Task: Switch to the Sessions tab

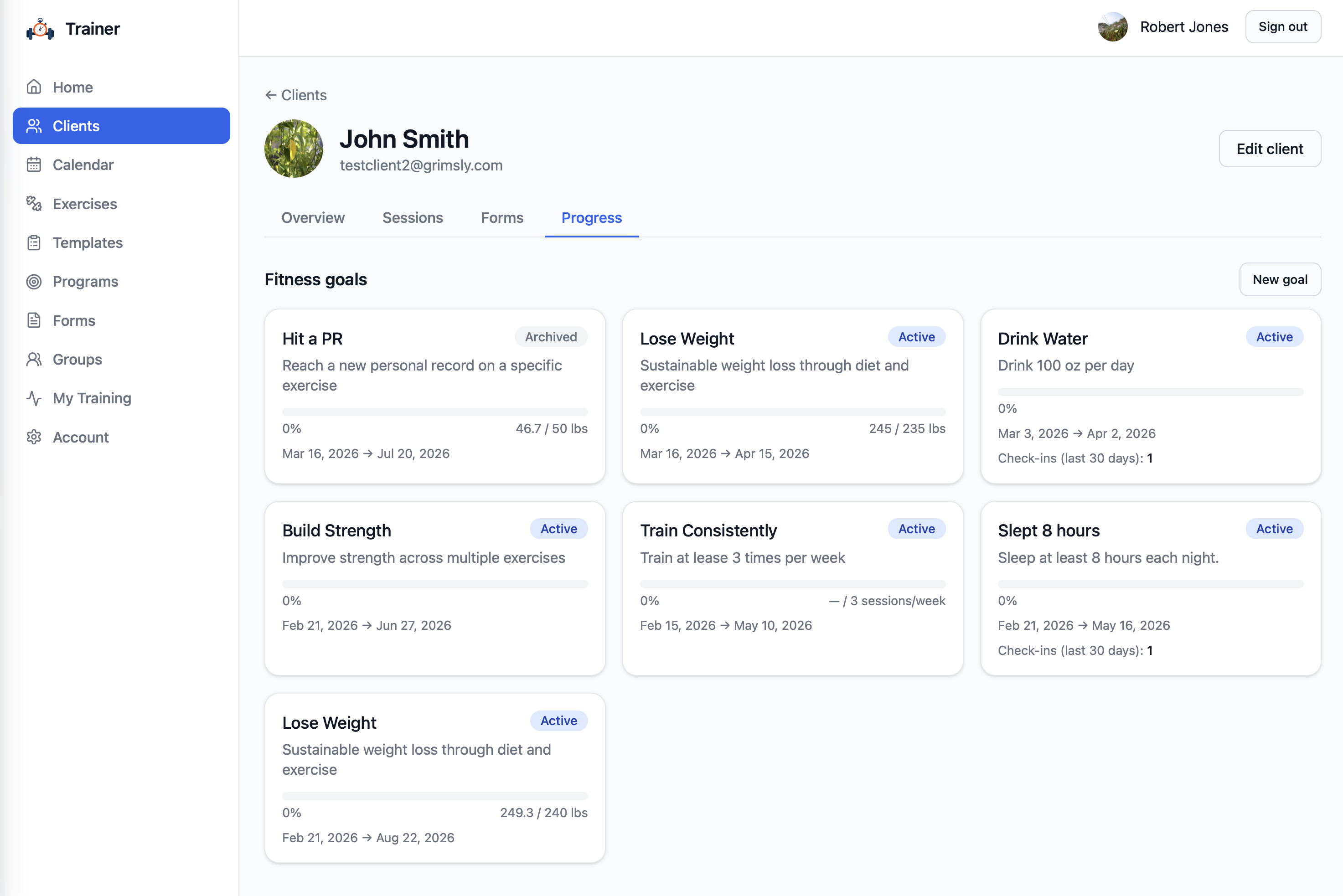Action: pos(413,218)
